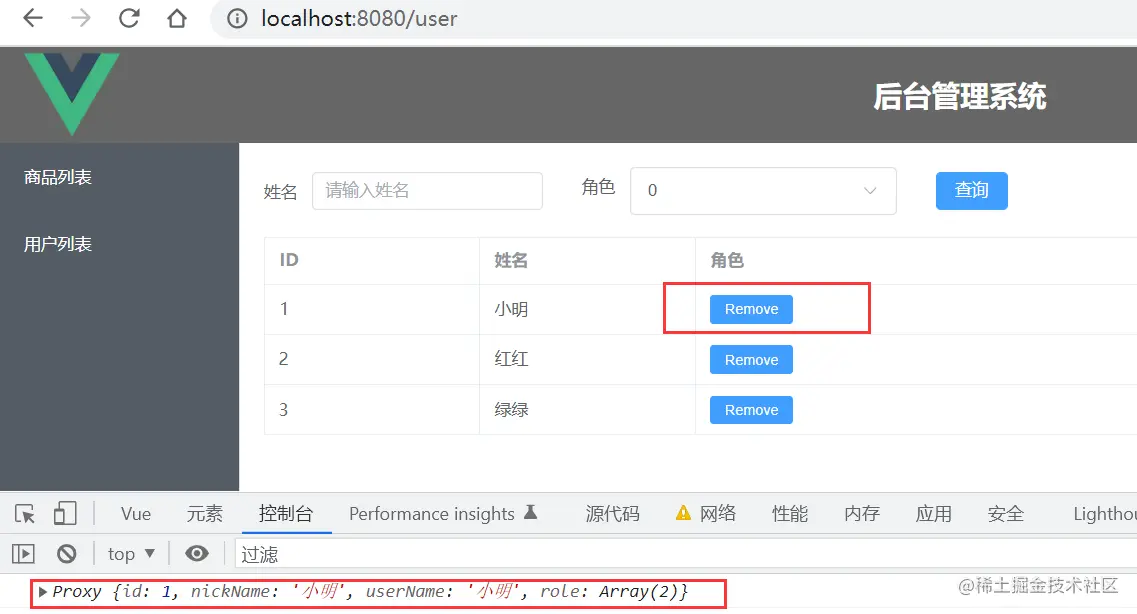Click Remove in the 小明 row
Image resolution: width=1137 pixels, height=614 pixels.
tap(751, 310)
